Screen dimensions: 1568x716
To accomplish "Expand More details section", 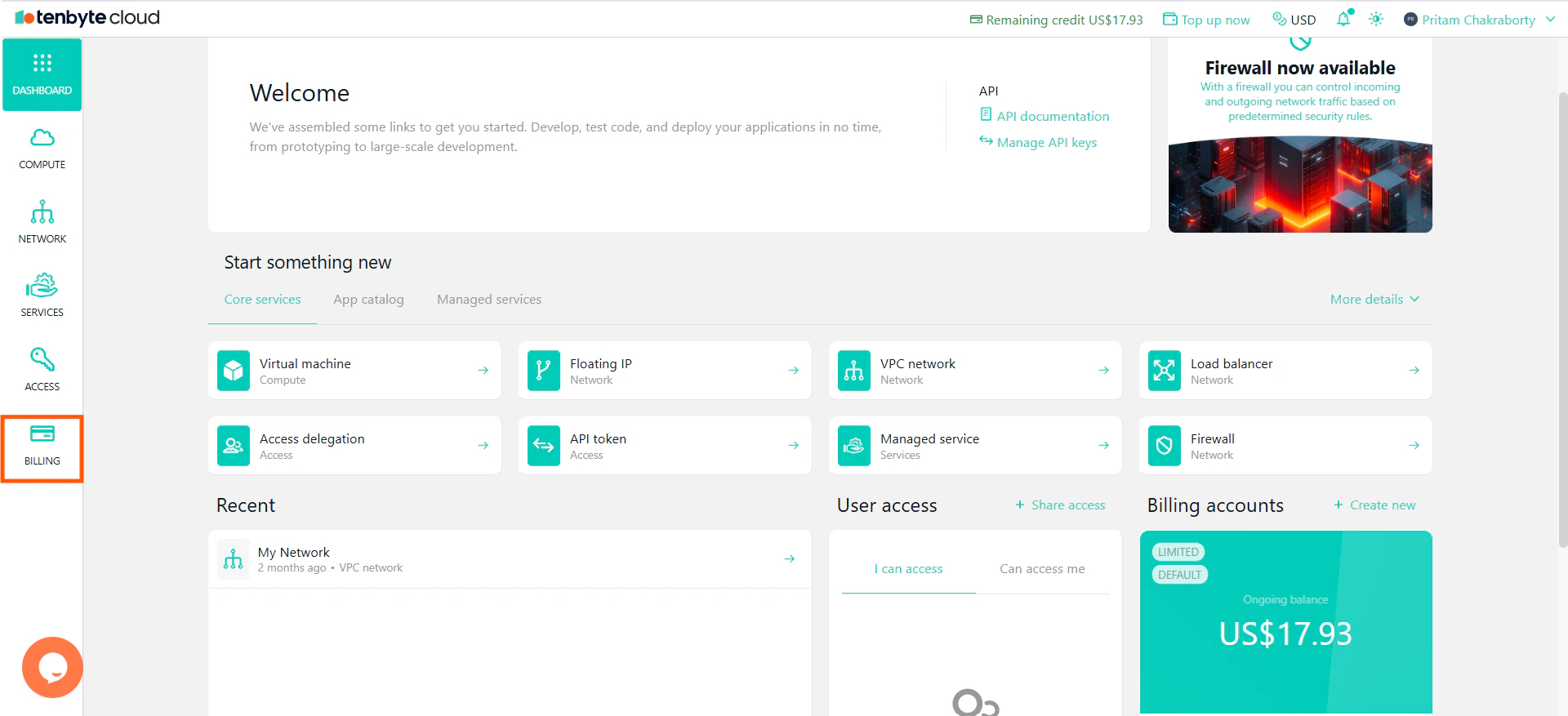I will (x=1375, y=300).
